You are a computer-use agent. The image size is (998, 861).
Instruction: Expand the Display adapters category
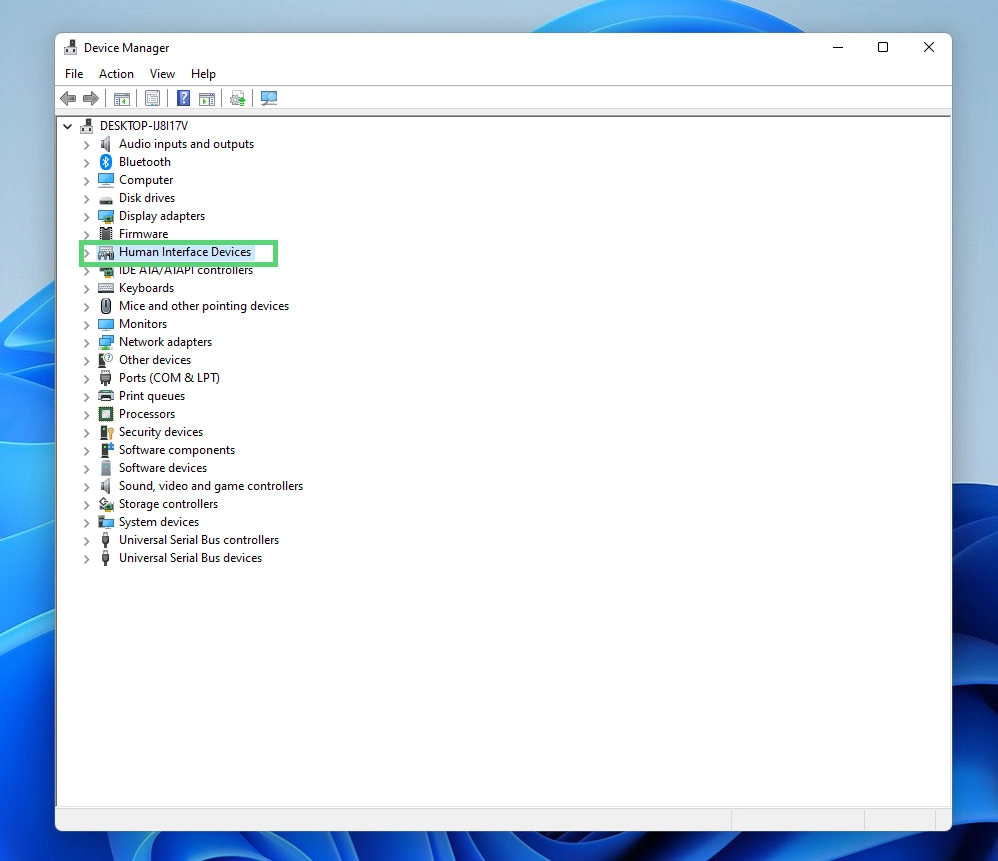point(87,216)
